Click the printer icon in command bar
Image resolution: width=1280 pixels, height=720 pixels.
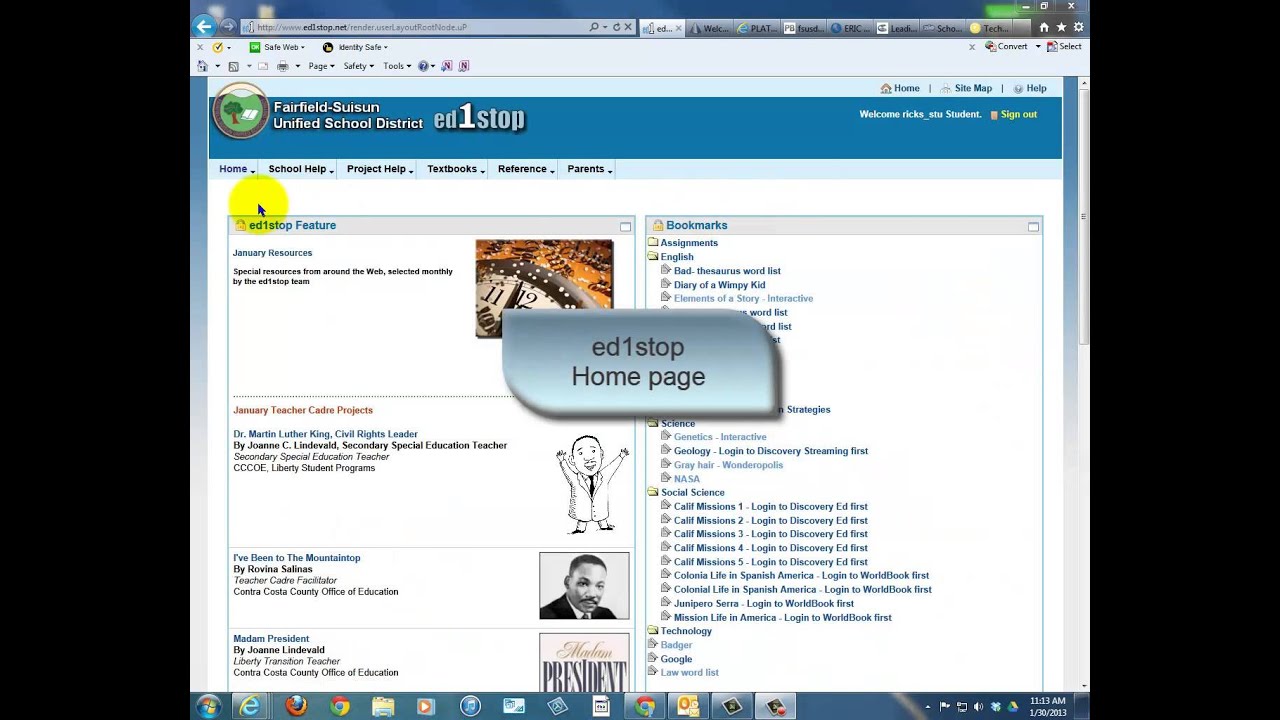tap(282, 66)
